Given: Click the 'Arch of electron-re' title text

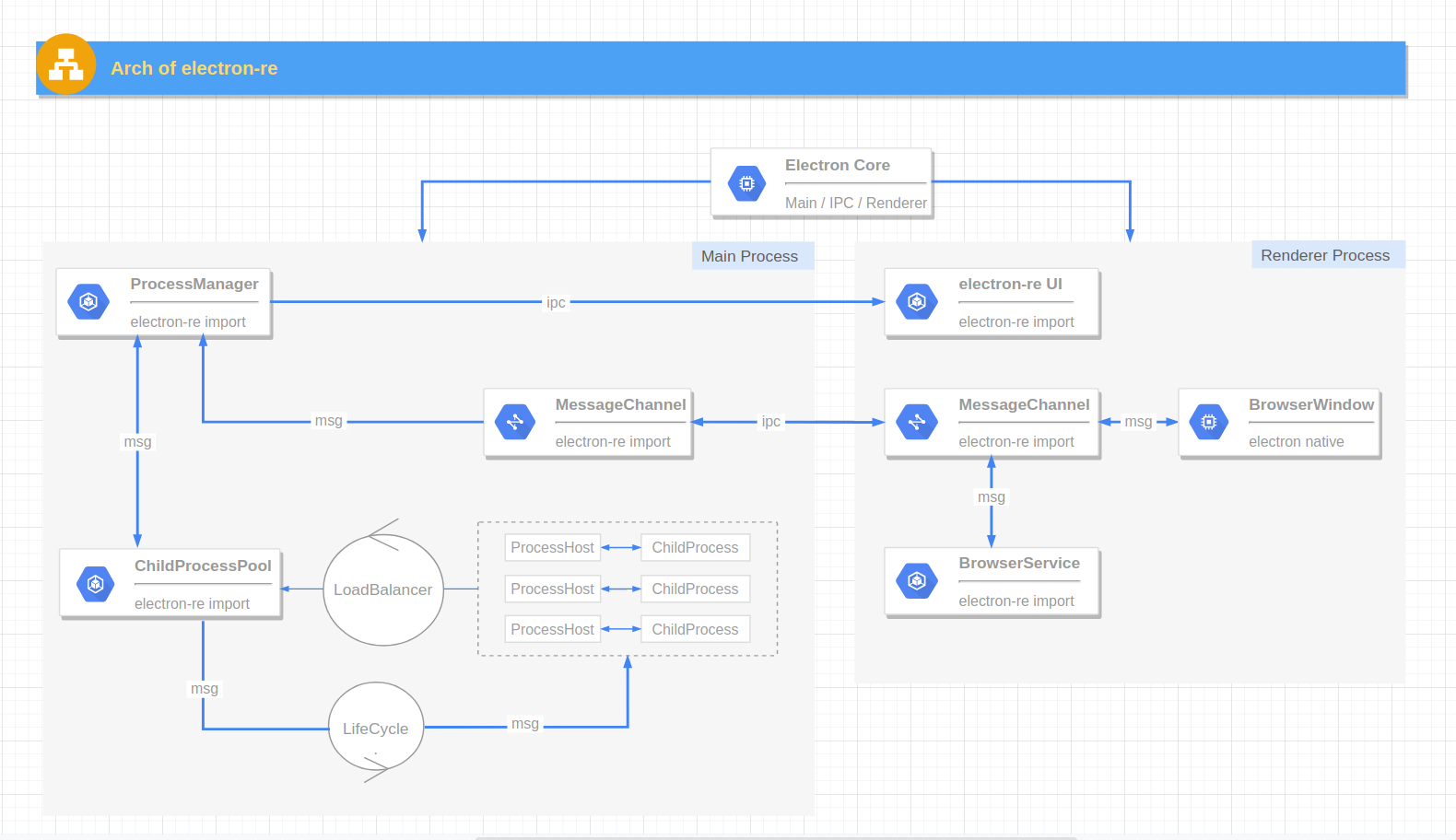Looking at the screenshot, I should pos(194,68).
